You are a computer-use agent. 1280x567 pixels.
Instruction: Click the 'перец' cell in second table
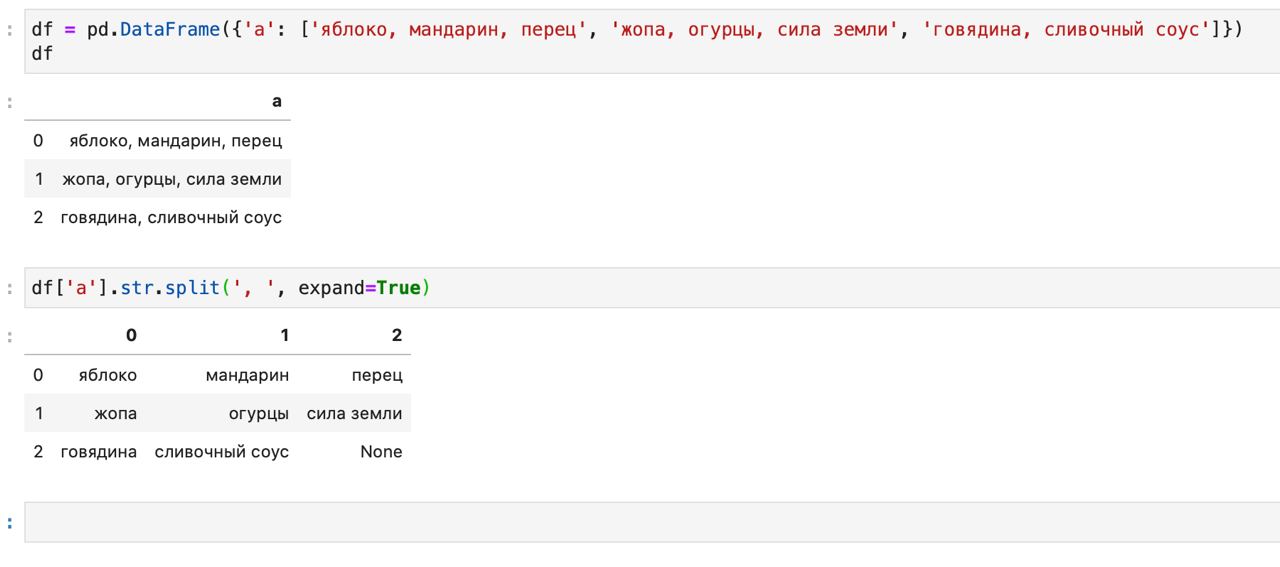(x=377, y=375)
